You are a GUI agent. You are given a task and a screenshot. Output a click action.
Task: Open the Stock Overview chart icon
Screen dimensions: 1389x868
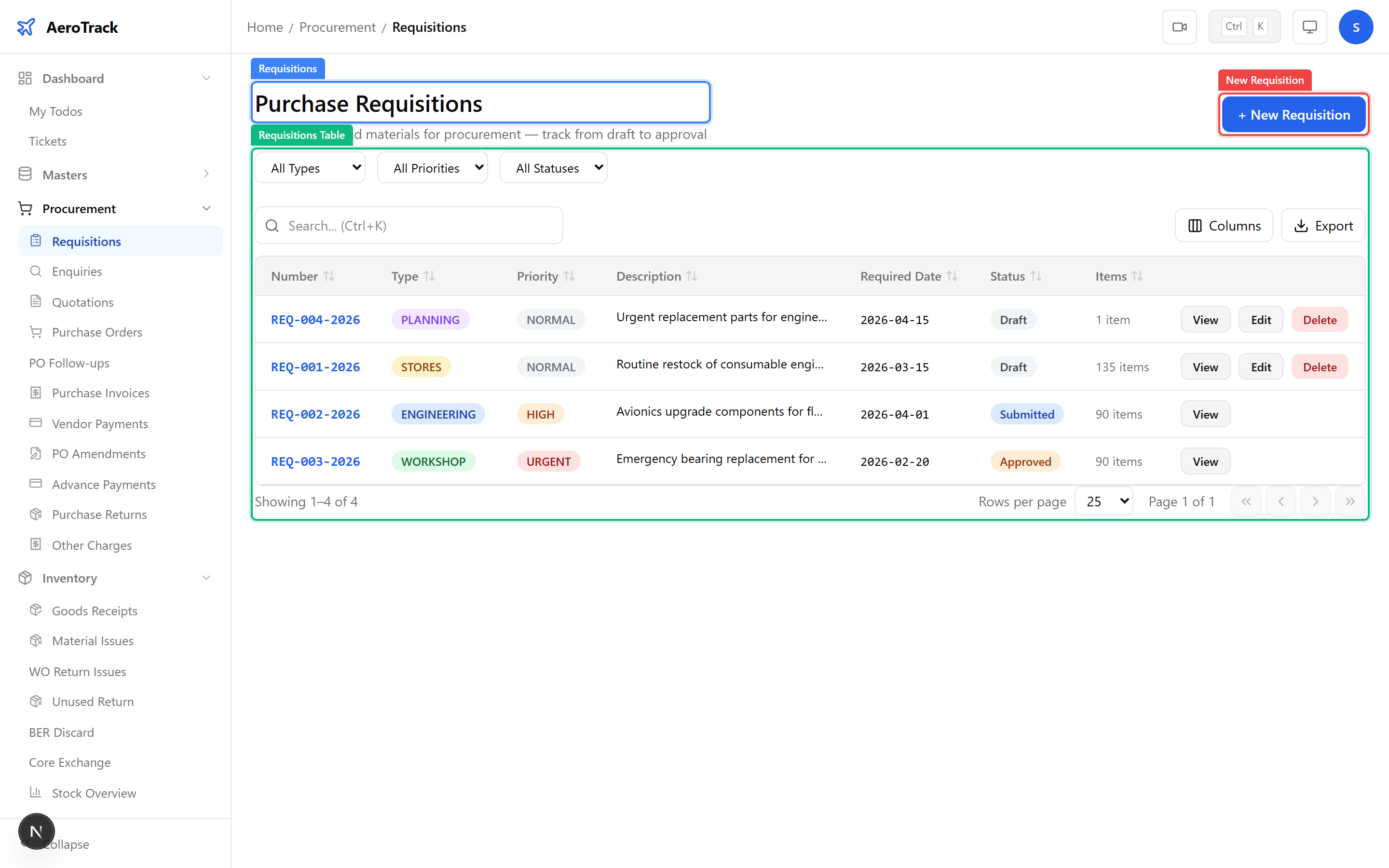[x=36, y=793]
